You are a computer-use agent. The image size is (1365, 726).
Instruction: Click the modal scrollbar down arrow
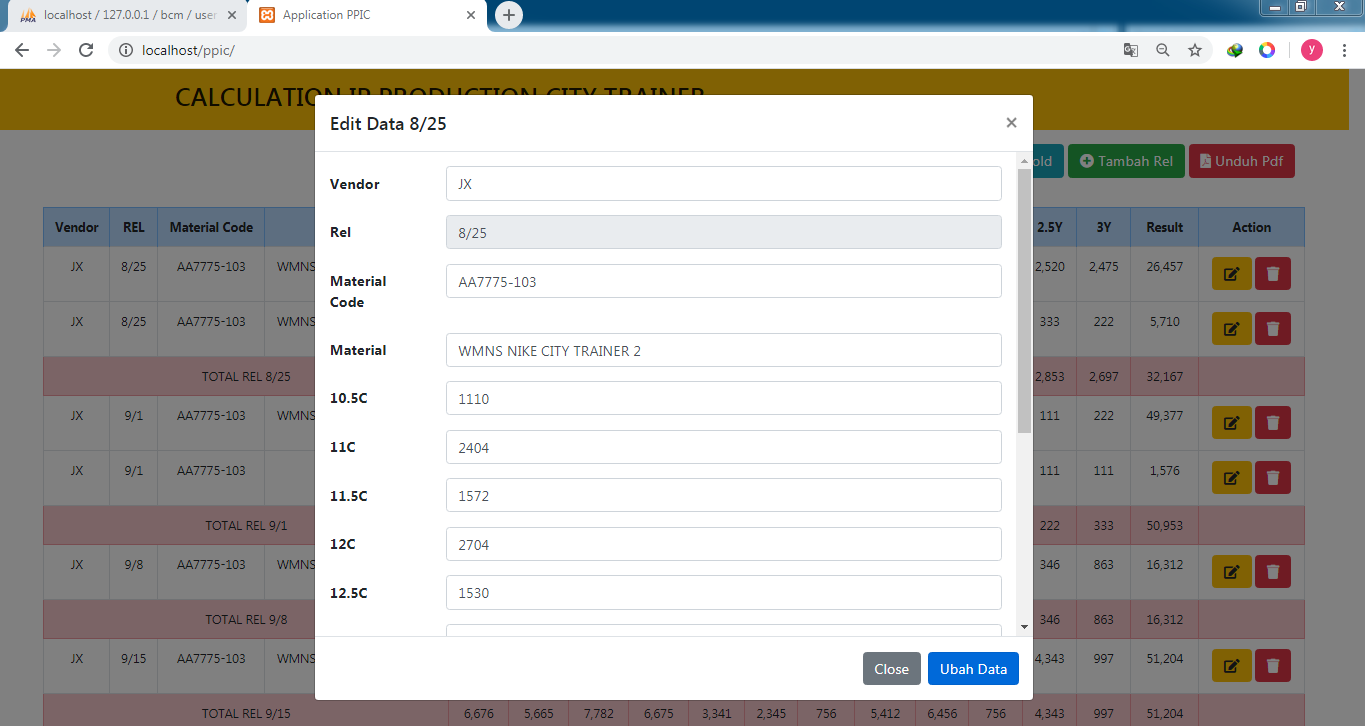[x=1024, y=627]
